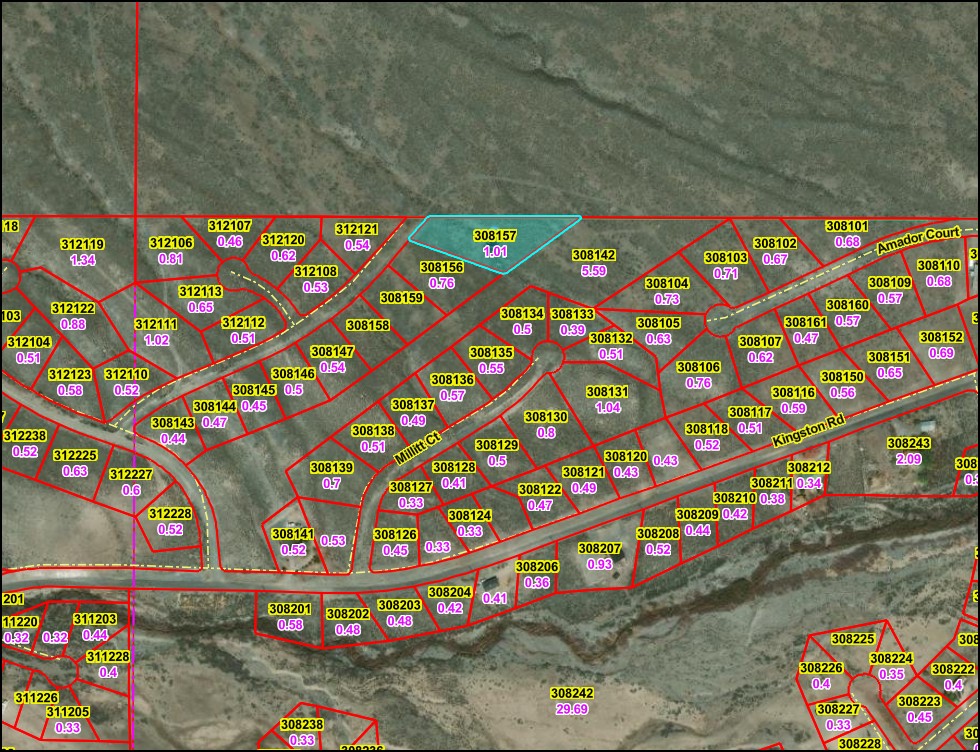The image size is (980, 752).
Task: Click parcel 308224 label
Action: (x=891, y=659)
